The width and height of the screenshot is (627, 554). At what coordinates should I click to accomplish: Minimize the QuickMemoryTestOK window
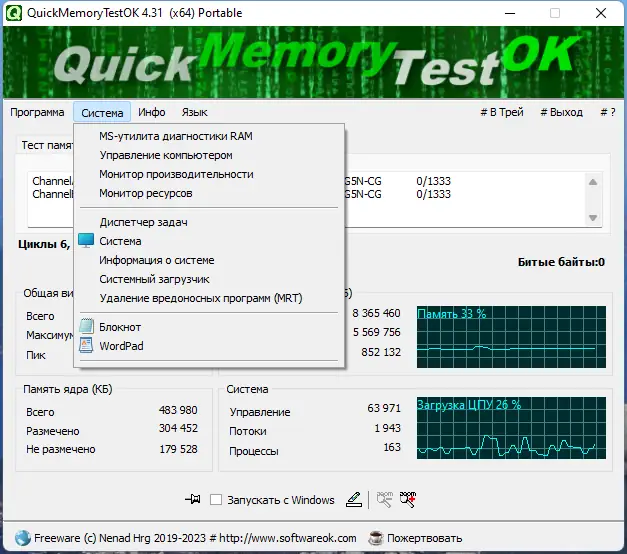point(510,13)
